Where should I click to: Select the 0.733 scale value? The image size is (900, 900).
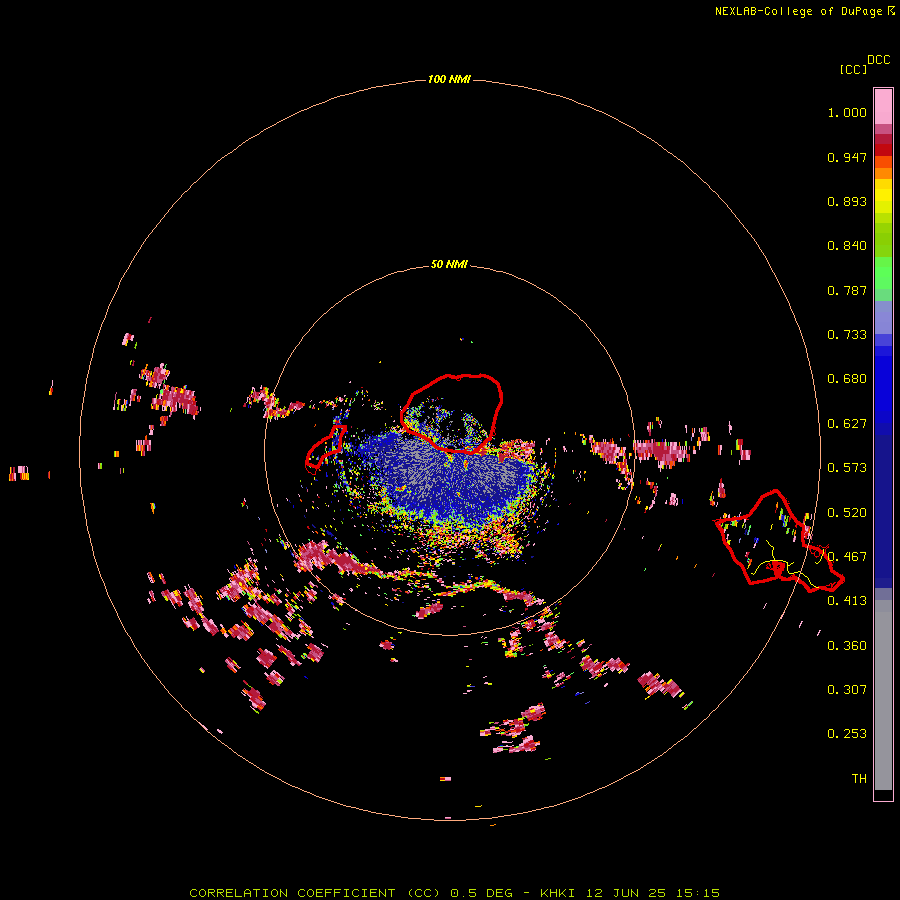click(x=847, y=335)
